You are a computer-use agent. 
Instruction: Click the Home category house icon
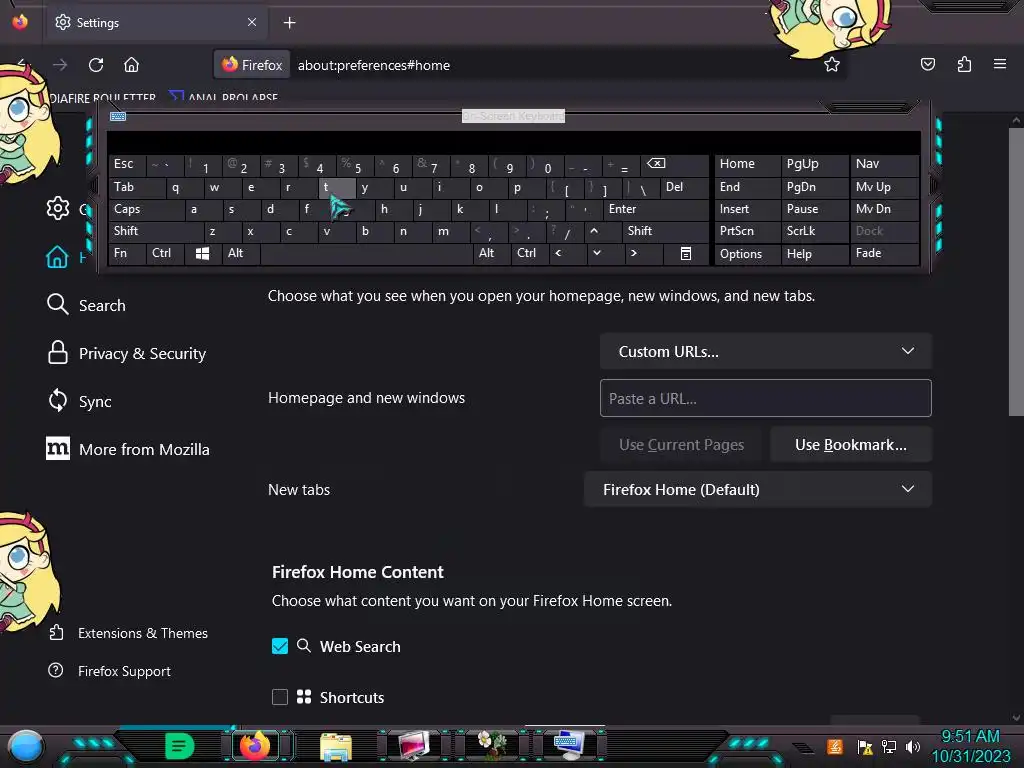pyautogui.click(x=57, y=256)
